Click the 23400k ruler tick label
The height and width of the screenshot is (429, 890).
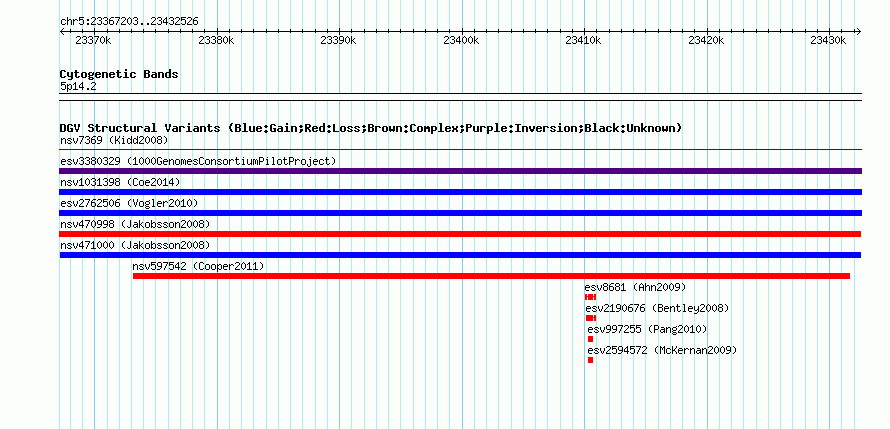(461, 40)
